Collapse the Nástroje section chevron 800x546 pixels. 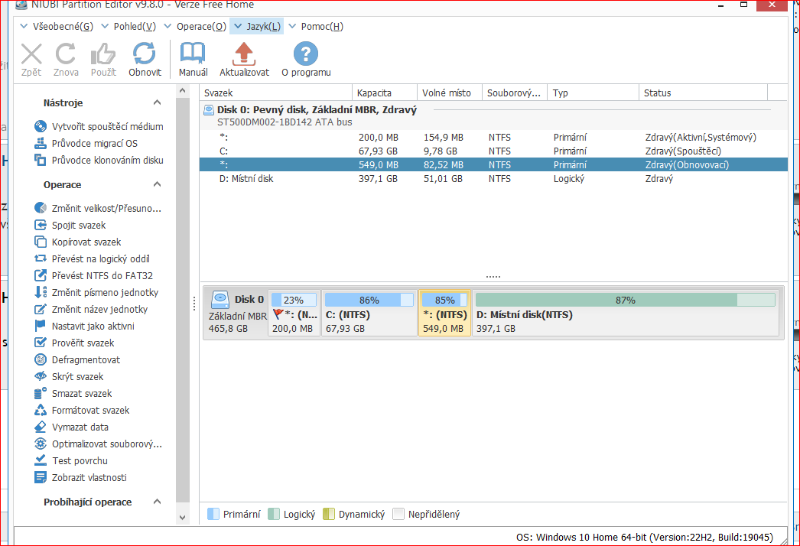point(157,103)
